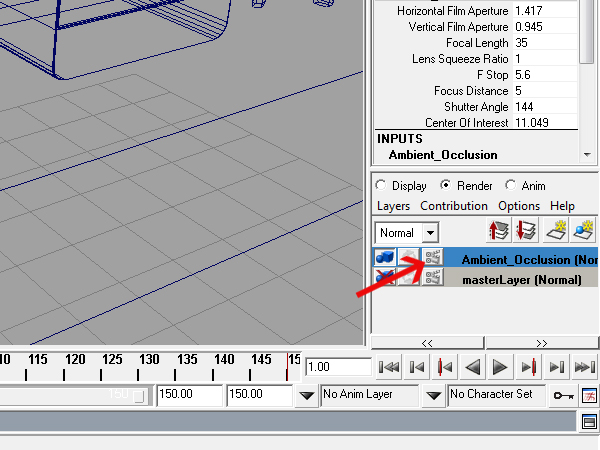The image size is (600, 450).
Task: Move selected layer up icon
Action: (499, 230)
